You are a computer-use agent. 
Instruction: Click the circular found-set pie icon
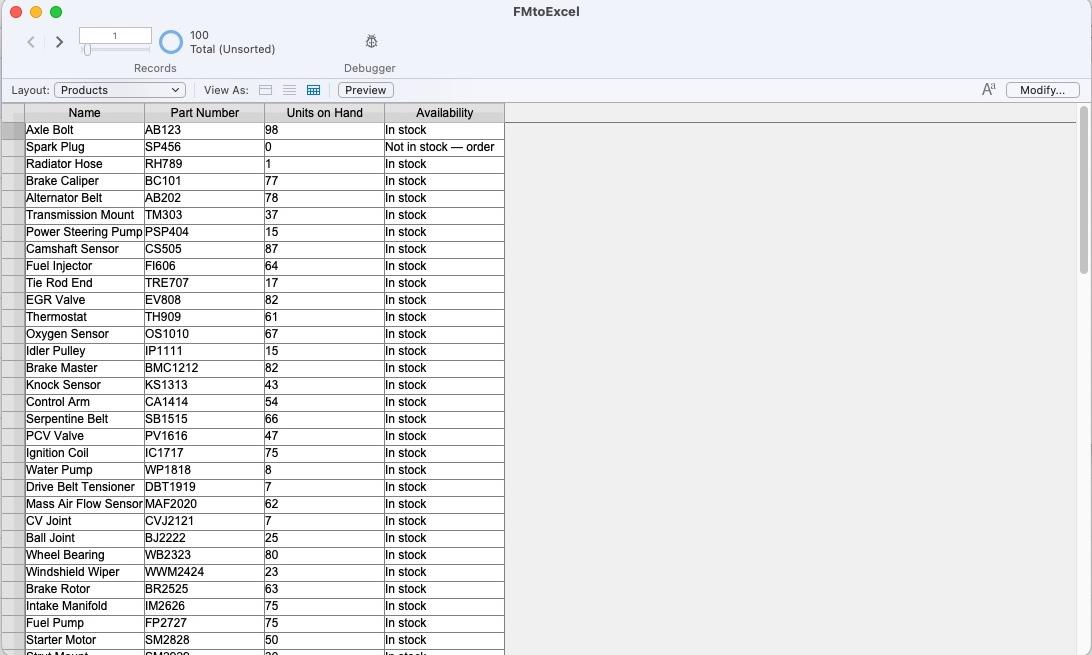click(170, 42)
